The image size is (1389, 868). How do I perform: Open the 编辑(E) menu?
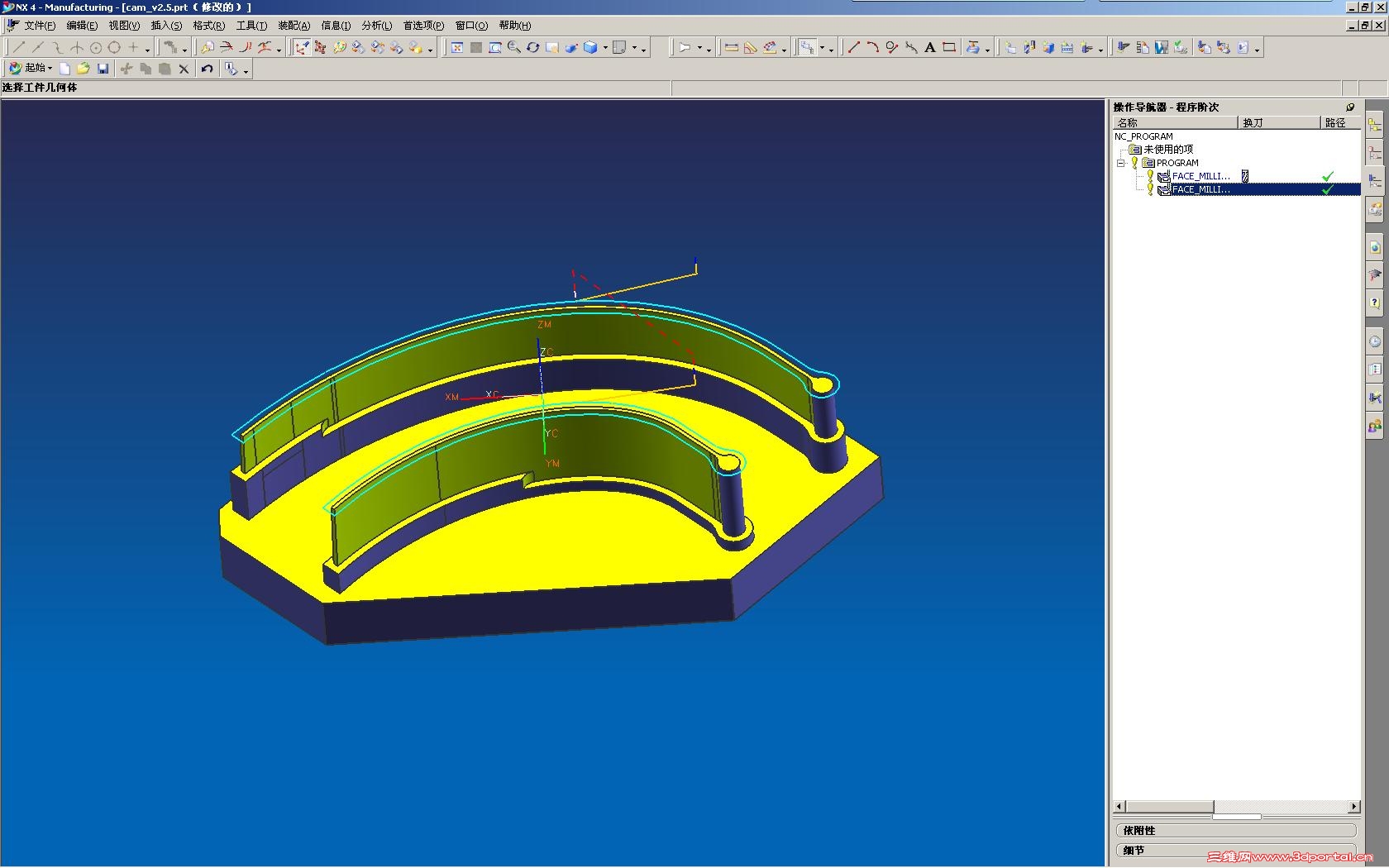pos(82,26)
